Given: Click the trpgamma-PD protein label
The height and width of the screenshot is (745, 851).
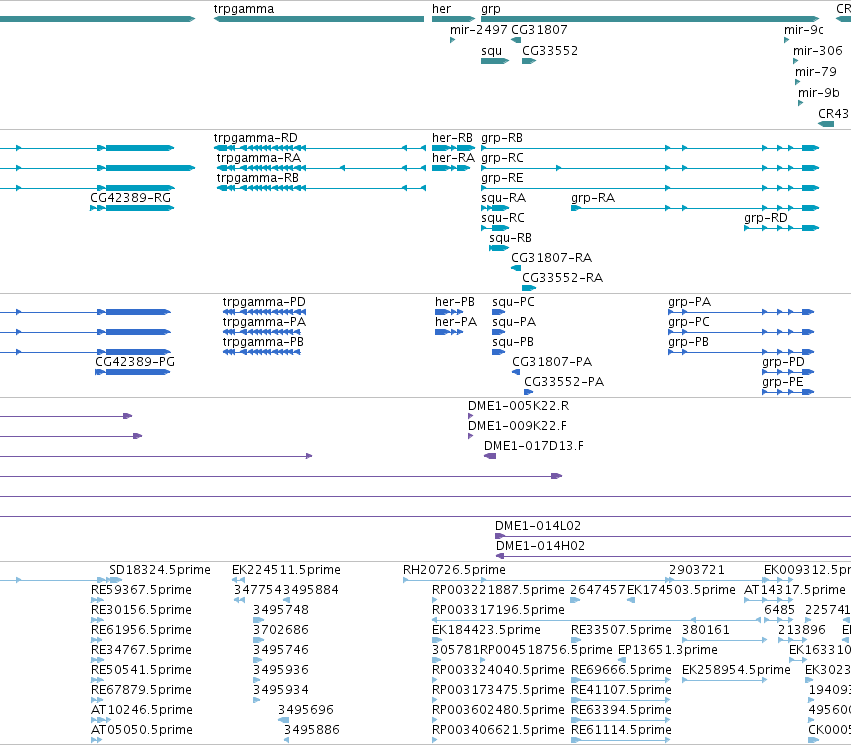Looking at the screenshot, I should [264, 302].
